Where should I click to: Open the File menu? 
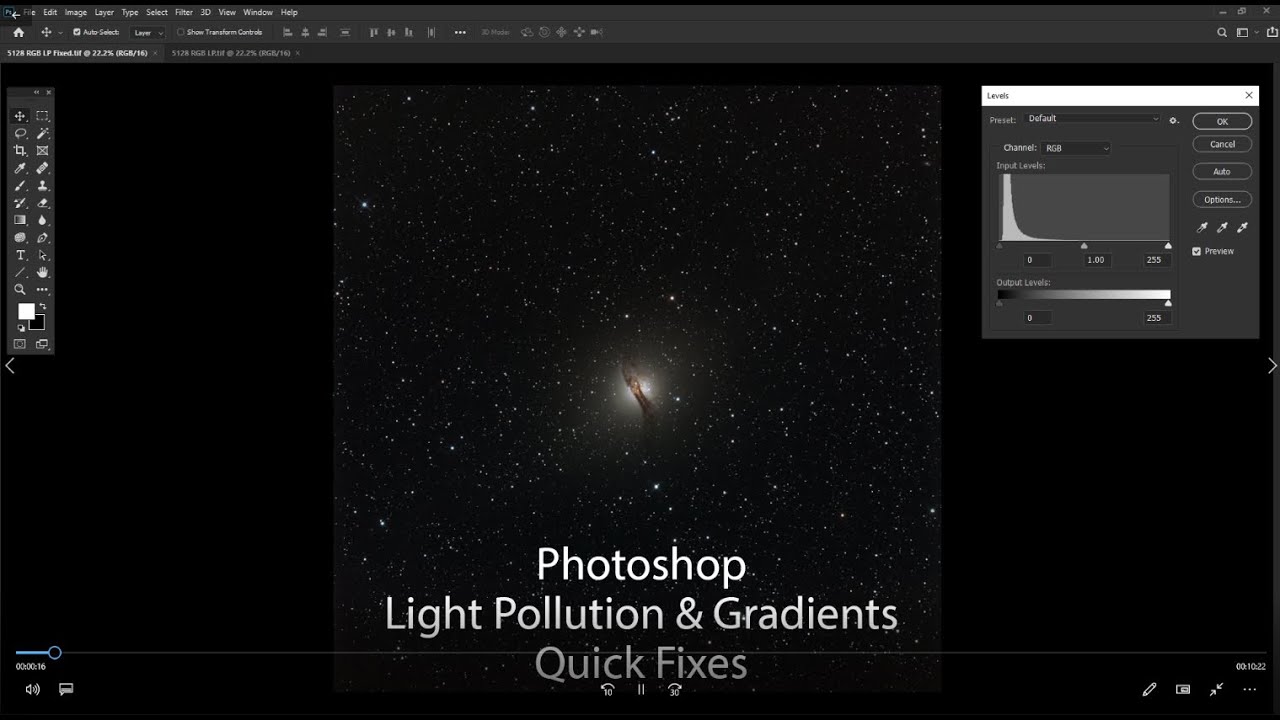(x=29, y=12)
